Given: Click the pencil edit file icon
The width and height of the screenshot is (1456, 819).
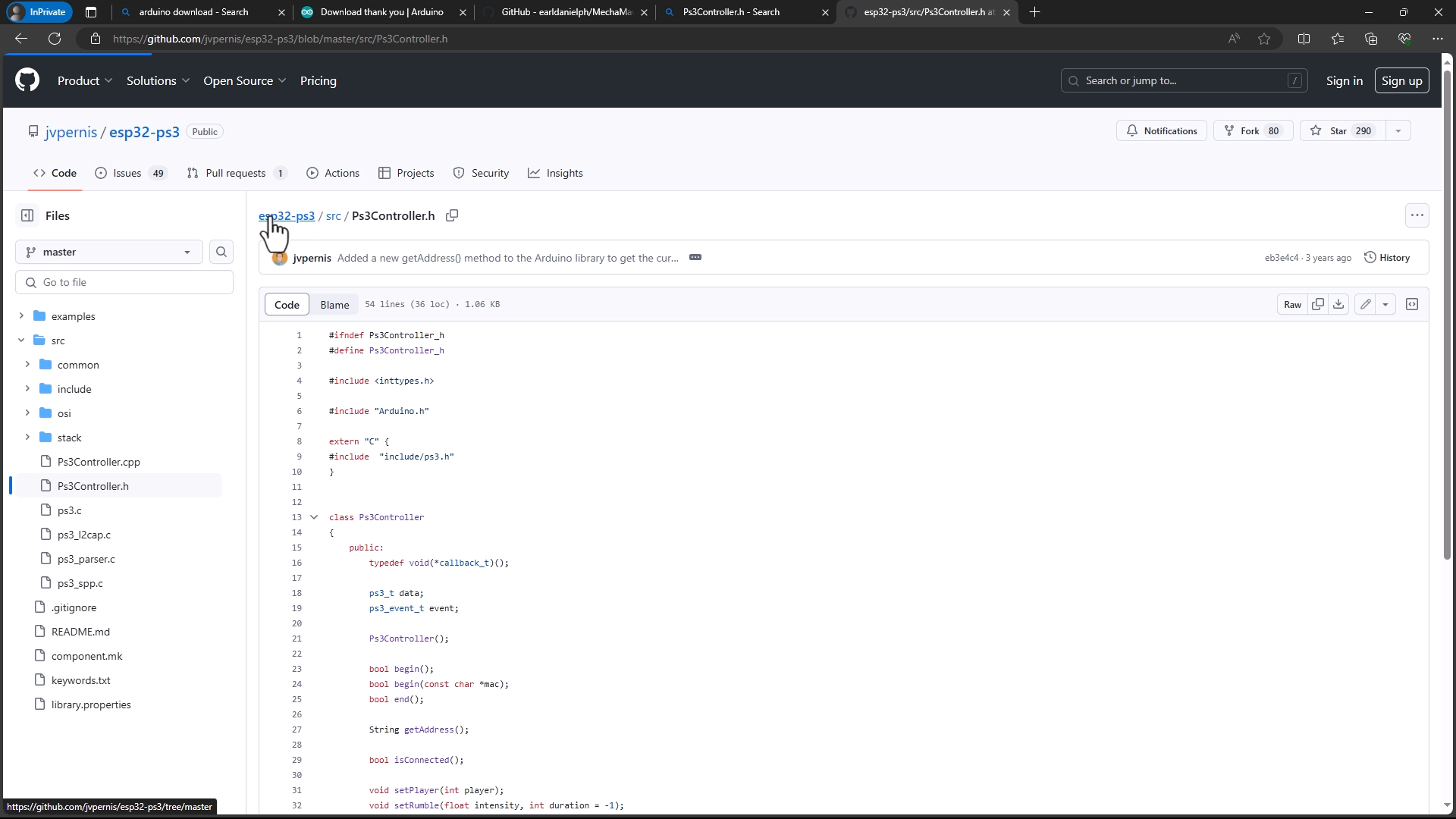Looking at the screenshot, I should click(x=1366, y=305).
